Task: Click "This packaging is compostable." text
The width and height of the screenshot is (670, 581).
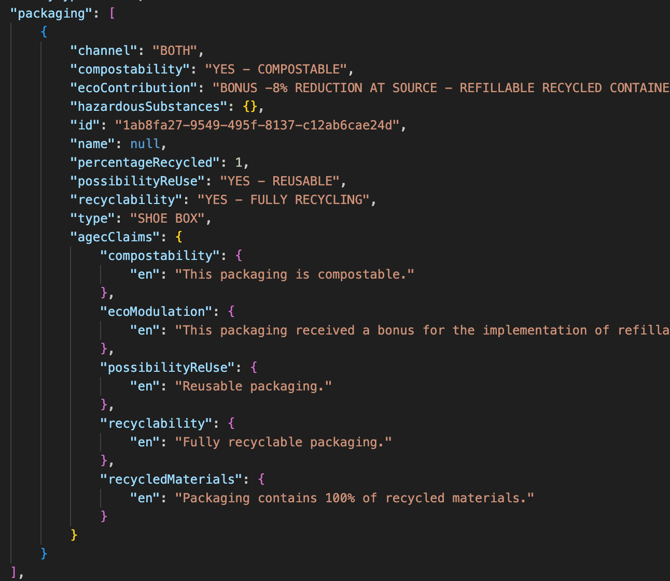Action: pyautogui.click(x=294, y=274)
